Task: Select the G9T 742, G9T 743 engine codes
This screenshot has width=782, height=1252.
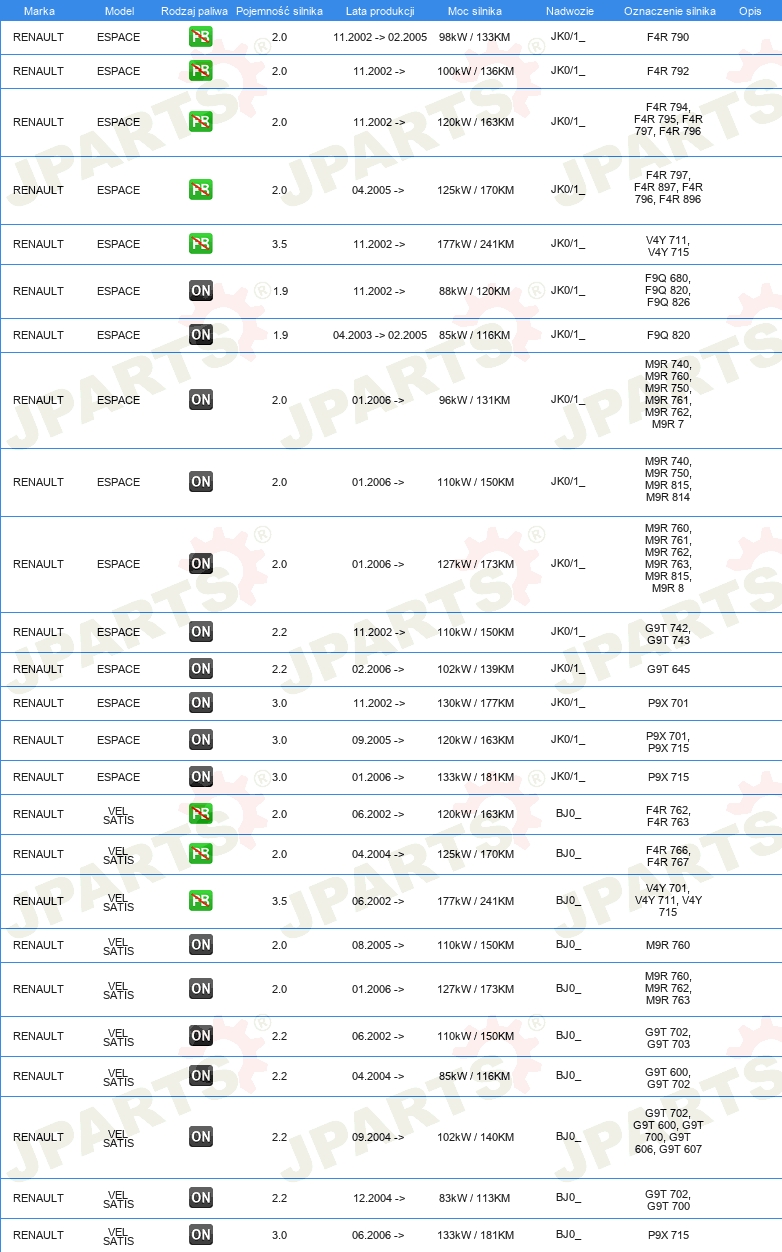Action: tap(668, 633)
